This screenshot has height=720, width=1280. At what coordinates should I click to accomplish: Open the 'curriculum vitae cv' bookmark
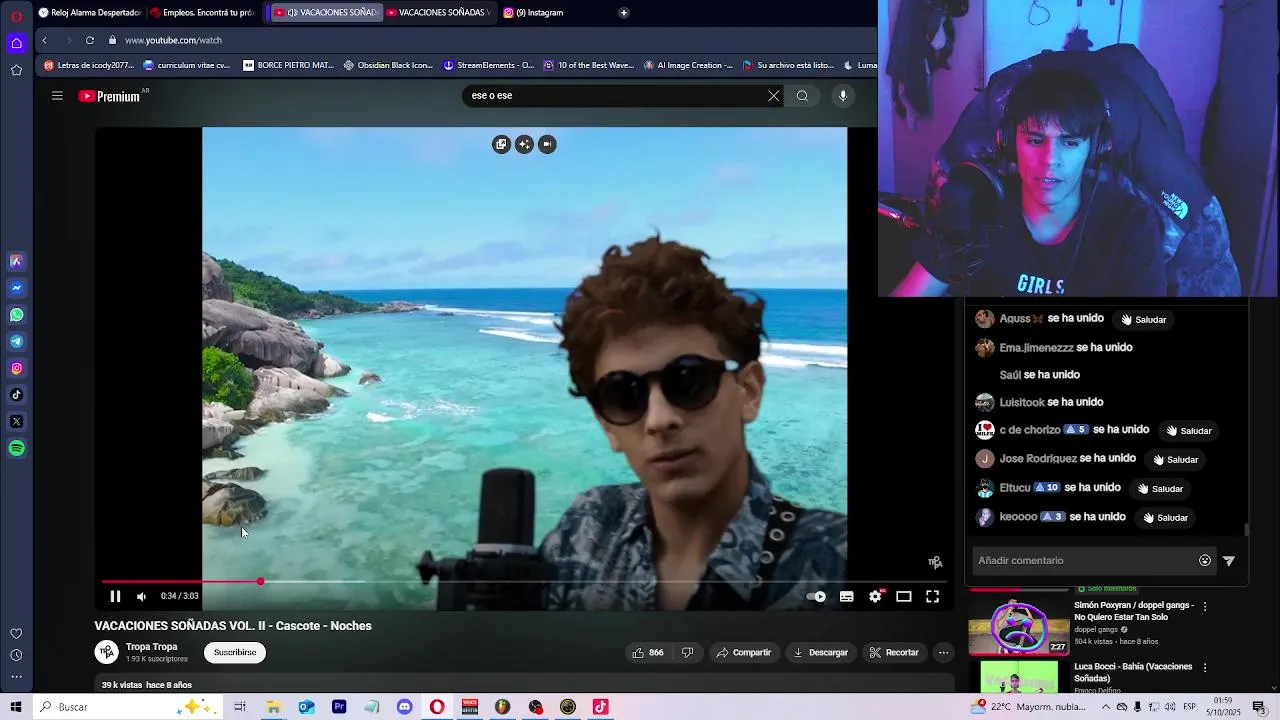coord(187,65)
